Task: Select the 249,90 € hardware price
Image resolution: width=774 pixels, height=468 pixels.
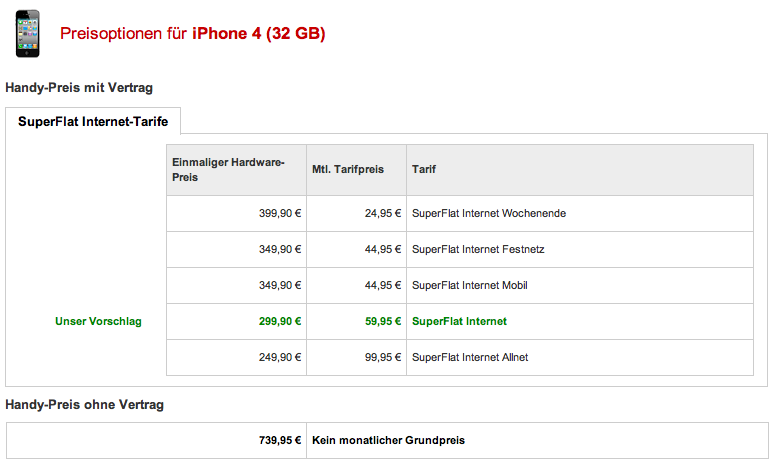Action: (x=279, y=357)
